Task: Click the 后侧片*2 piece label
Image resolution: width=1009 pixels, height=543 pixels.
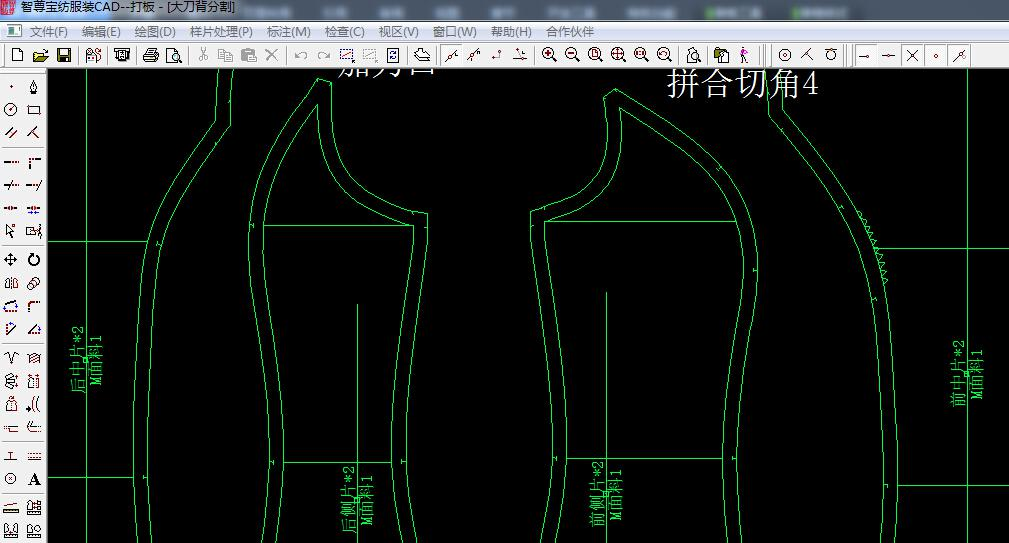Action: (348, 499)
